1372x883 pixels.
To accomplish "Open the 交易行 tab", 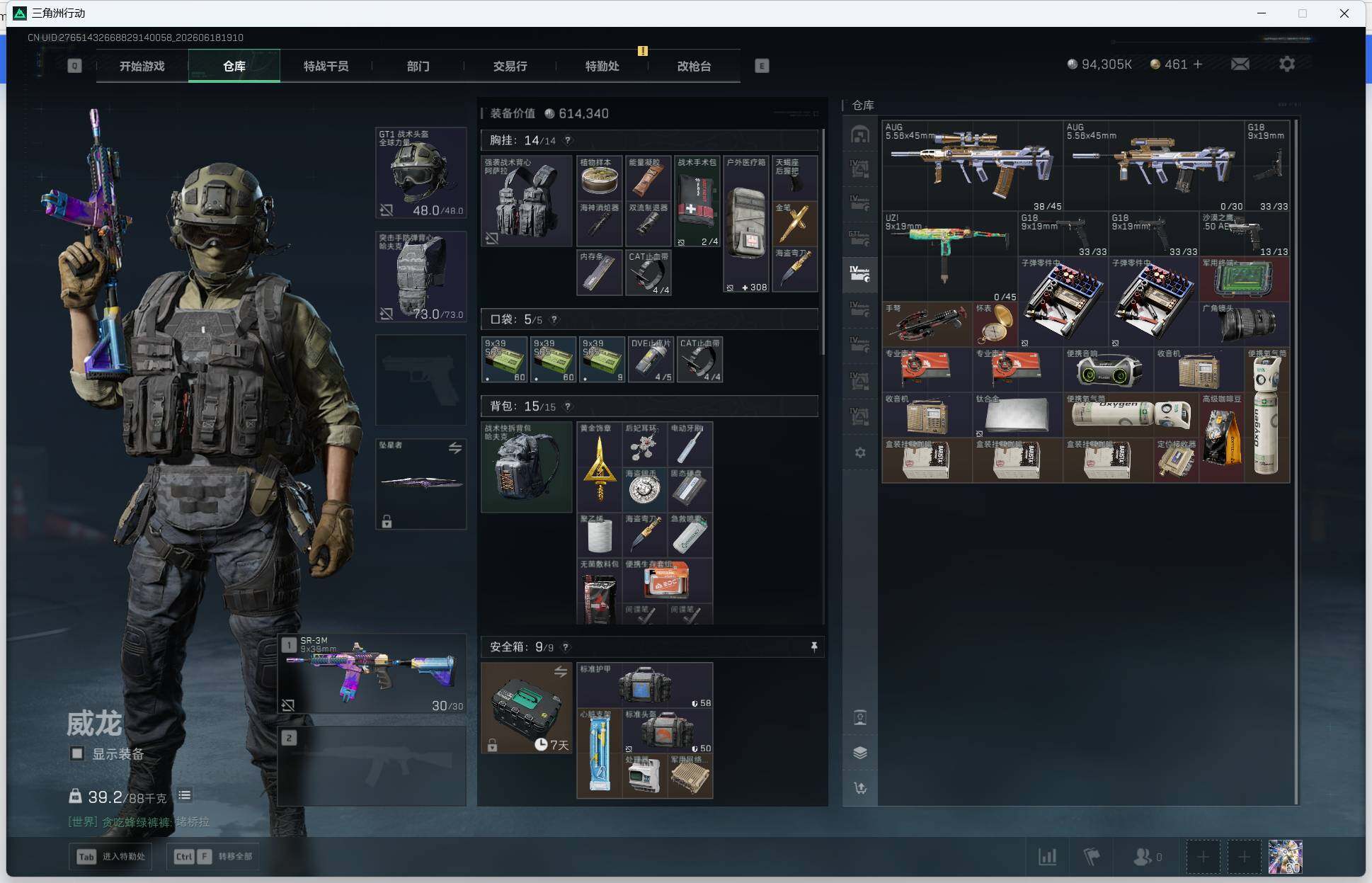I will tap(510, 66).
